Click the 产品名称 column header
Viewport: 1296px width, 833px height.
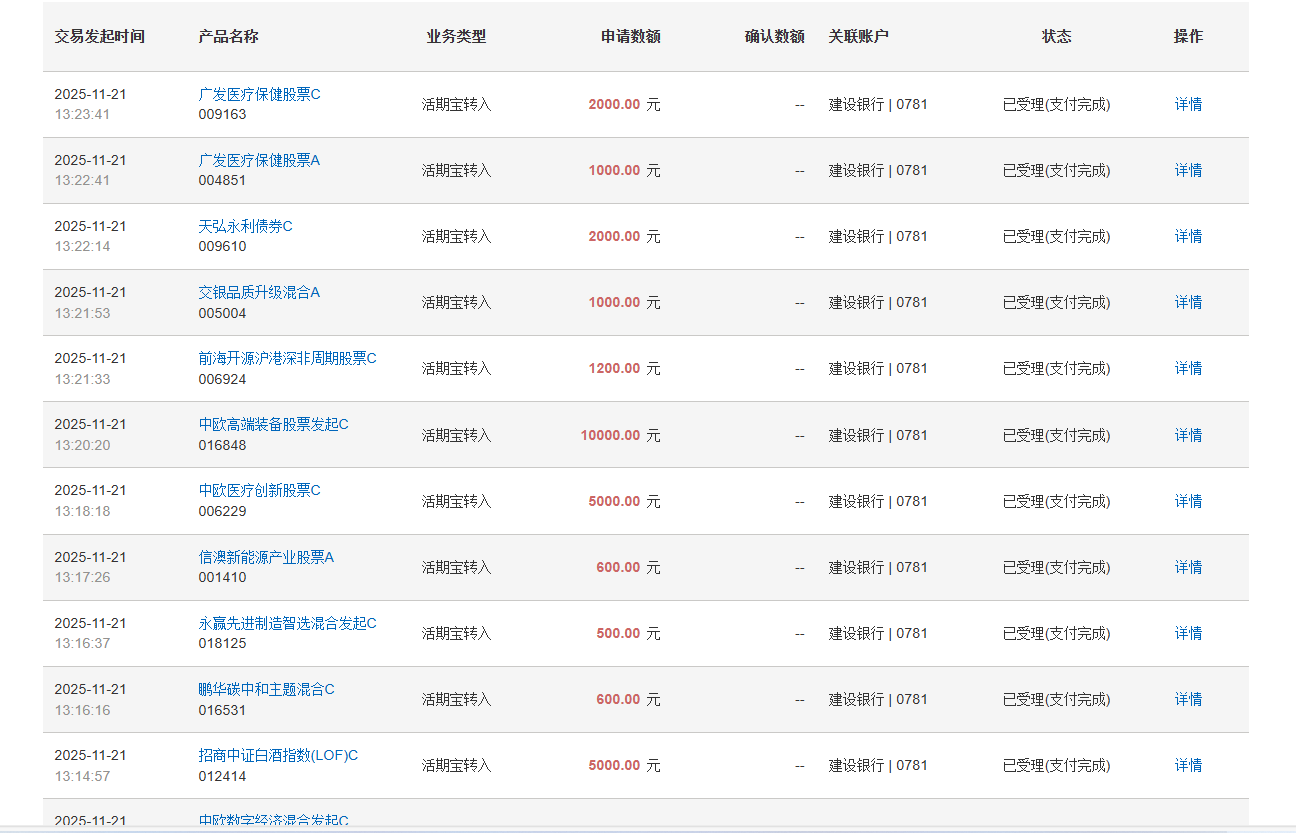coord(228,36)
